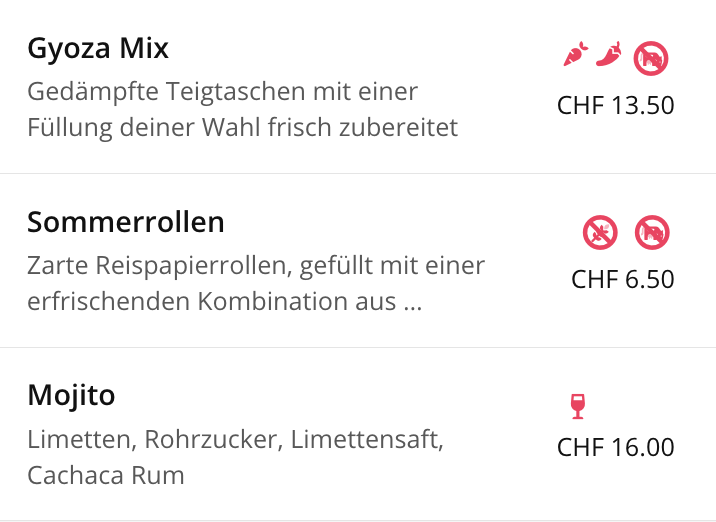
Task: Click the crossed-out animal icon for Gyoza Mix
Action: pos(651,58)
